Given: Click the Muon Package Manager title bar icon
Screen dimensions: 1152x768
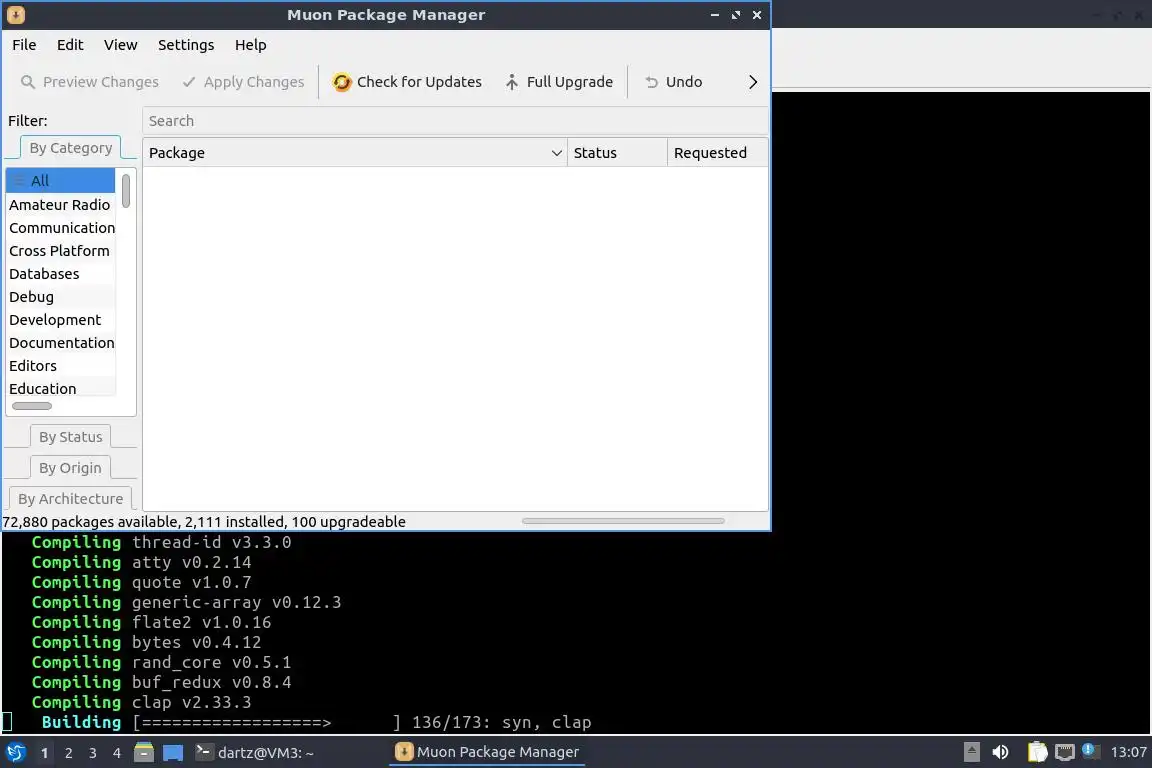Looking at the screenshot, I should [15, 15].
